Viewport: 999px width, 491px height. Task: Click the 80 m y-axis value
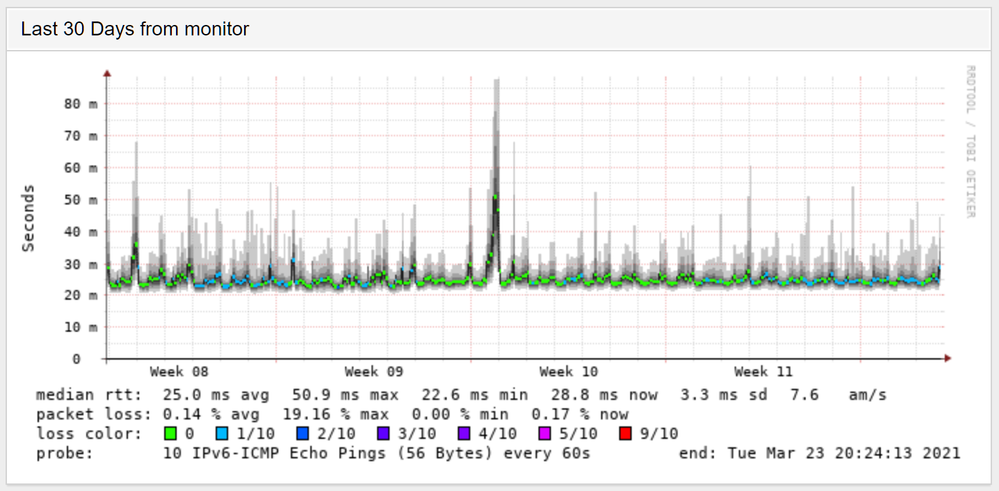pos(81,104)
